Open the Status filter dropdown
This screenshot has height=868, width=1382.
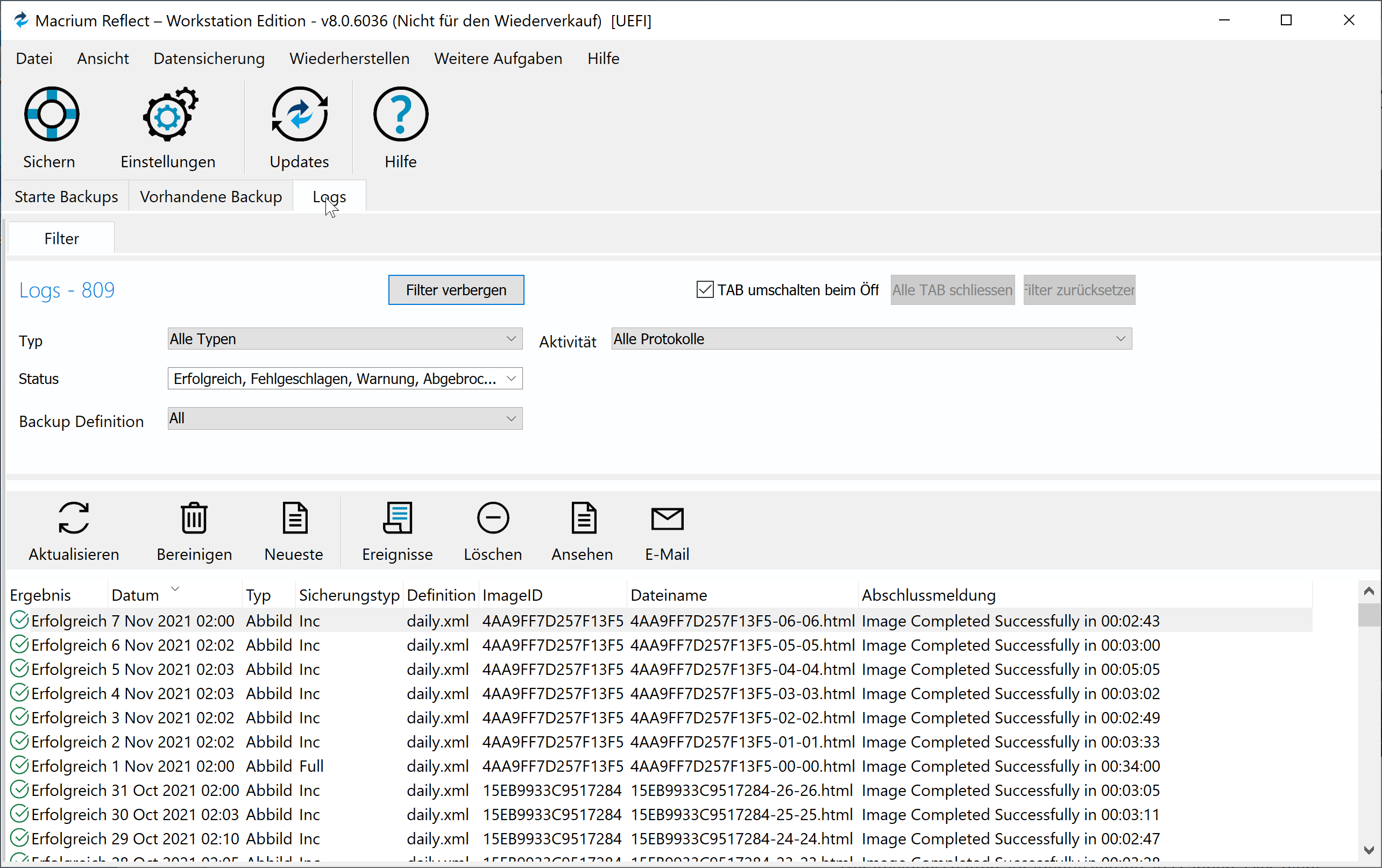coord(344,379)
